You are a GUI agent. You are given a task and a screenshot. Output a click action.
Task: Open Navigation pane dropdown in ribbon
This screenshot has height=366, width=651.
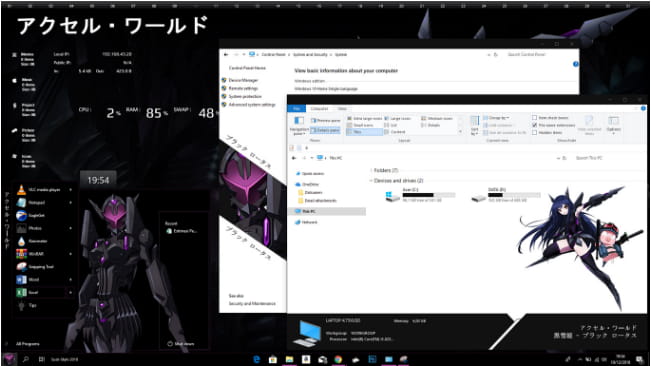pyautogui.click(x=299, y=125)
